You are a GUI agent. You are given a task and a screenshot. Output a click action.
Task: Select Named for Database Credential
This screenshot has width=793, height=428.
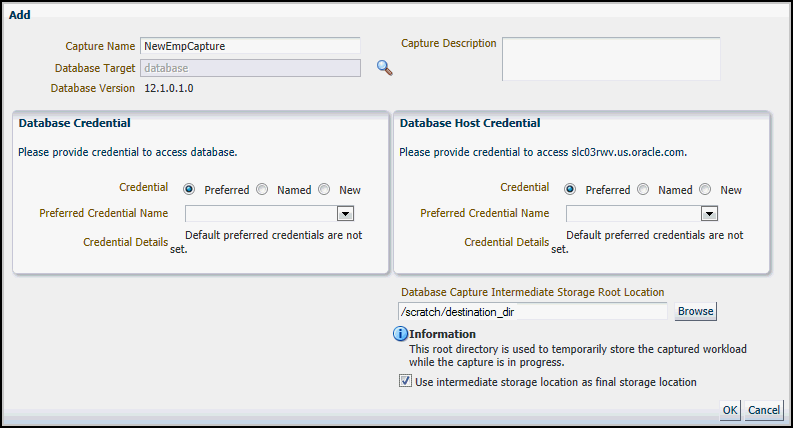[x=262, y=189]
